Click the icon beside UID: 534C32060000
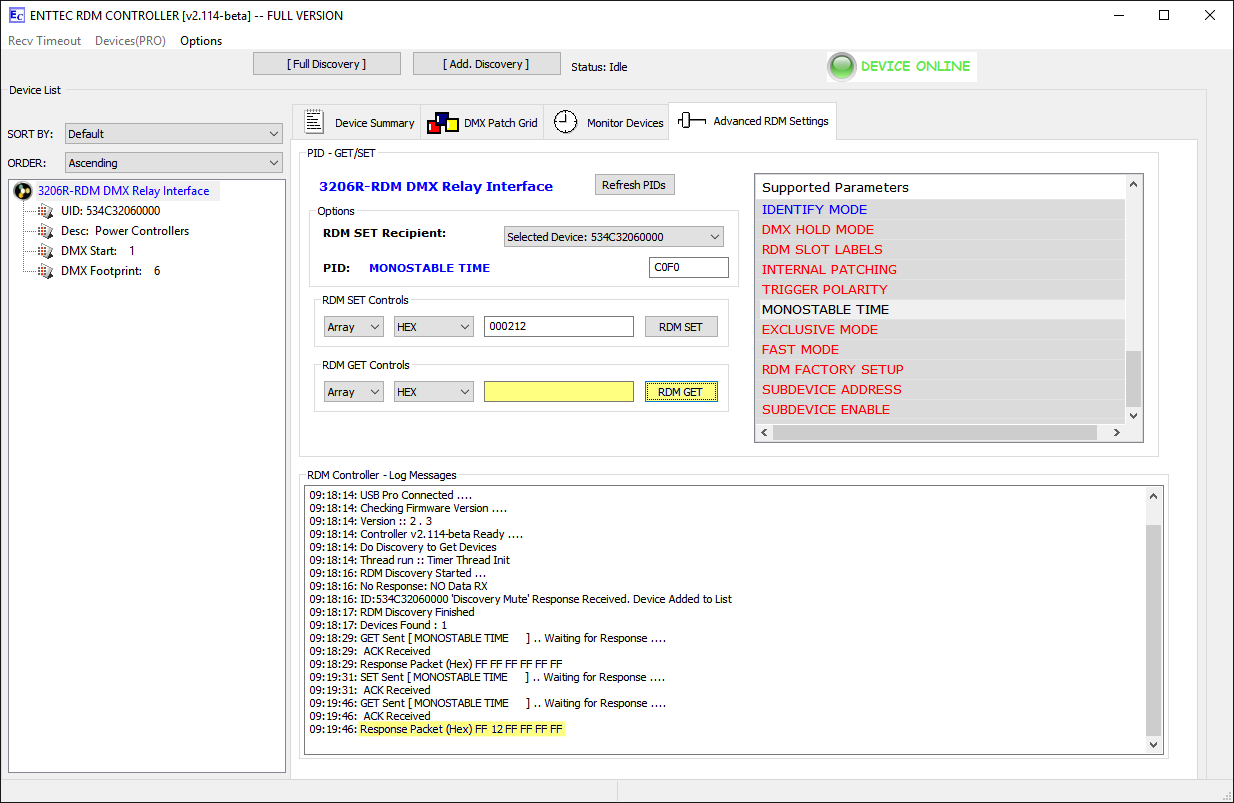Viewport: 1234px width, 803px height. point(45,211)
